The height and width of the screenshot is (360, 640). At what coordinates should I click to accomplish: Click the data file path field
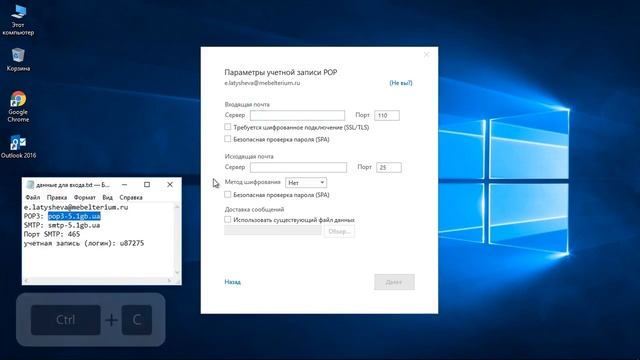pyautogui.click(x=273, y=231)
